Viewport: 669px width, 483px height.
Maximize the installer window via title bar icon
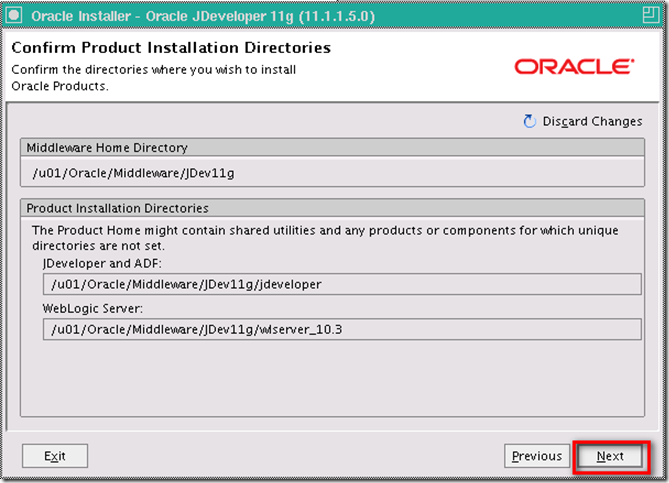(651, 15)
